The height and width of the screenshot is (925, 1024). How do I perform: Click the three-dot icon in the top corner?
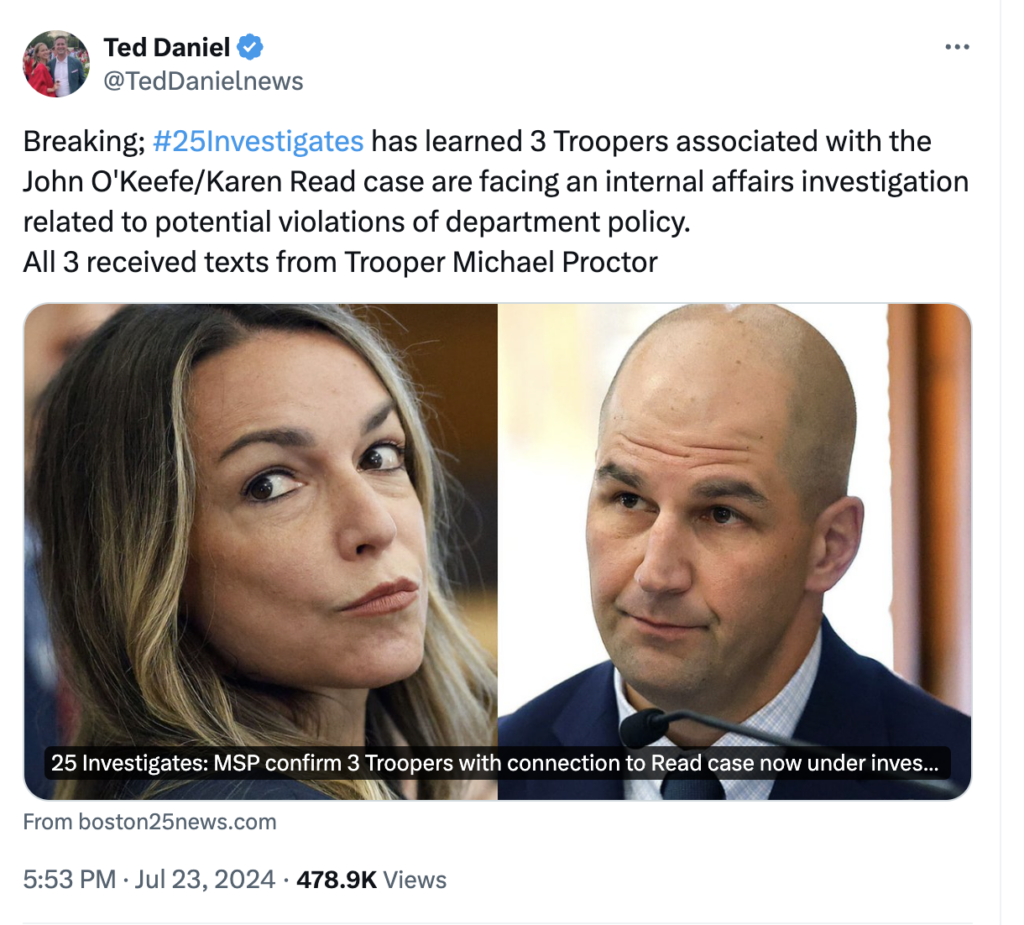point(957,46)
